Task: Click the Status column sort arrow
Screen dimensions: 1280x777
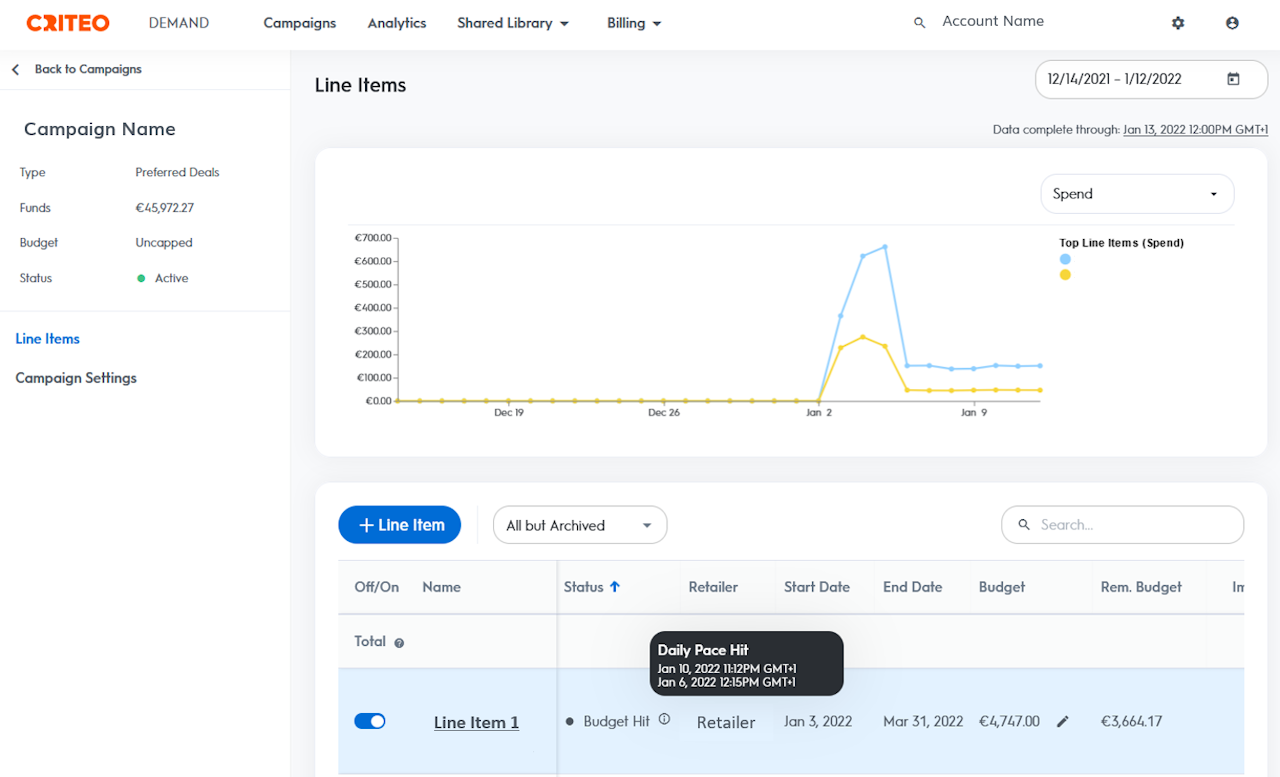Action: tap(615, 587)
